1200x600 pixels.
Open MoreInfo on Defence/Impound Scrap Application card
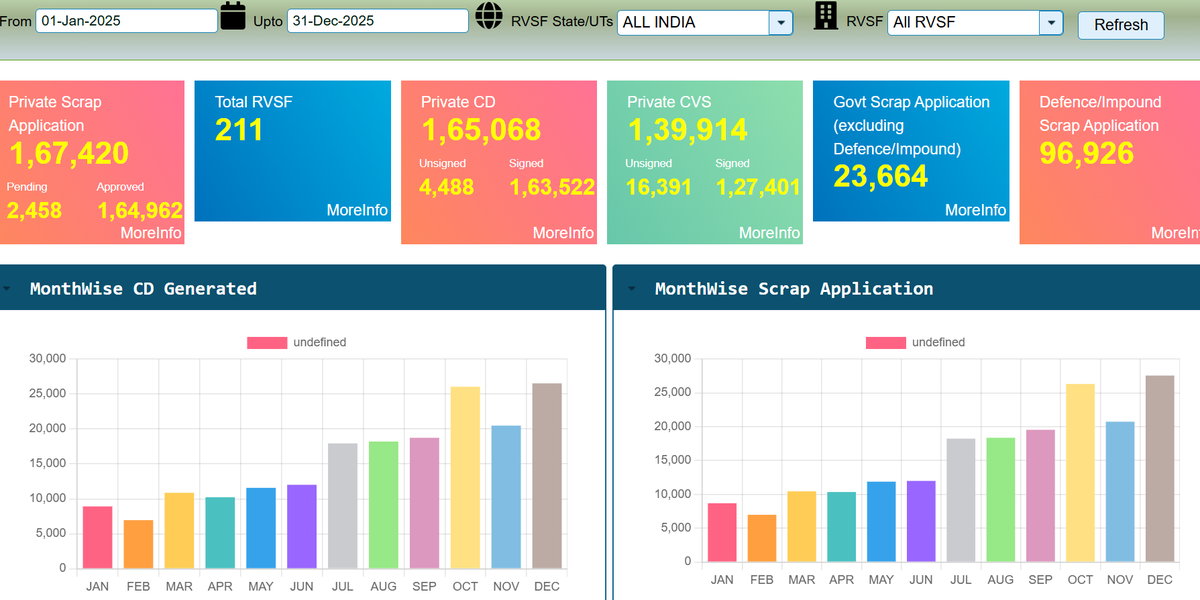[x=1175, y=233]
